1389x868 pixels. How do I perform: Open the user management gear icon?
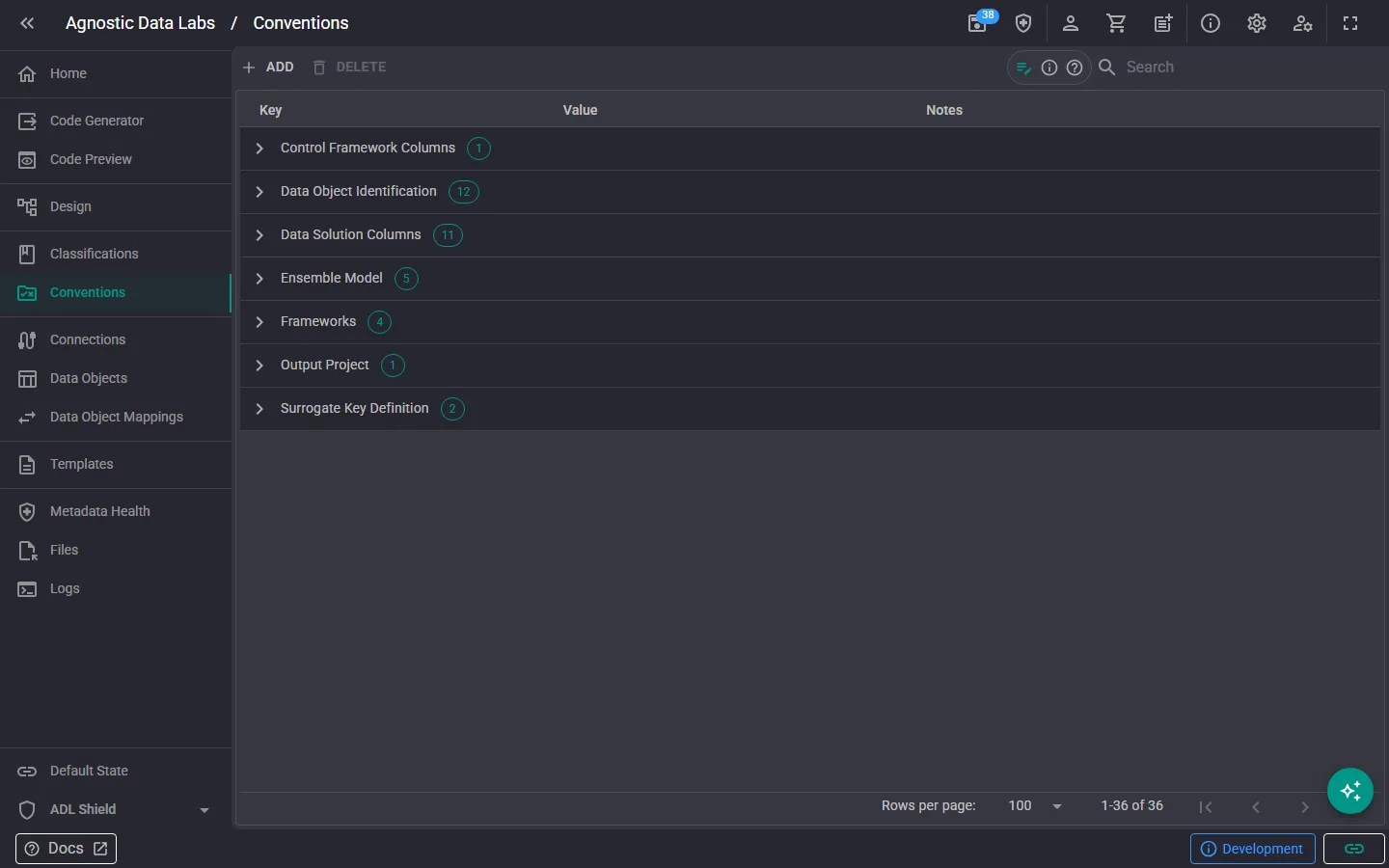tap(1303, 23)
